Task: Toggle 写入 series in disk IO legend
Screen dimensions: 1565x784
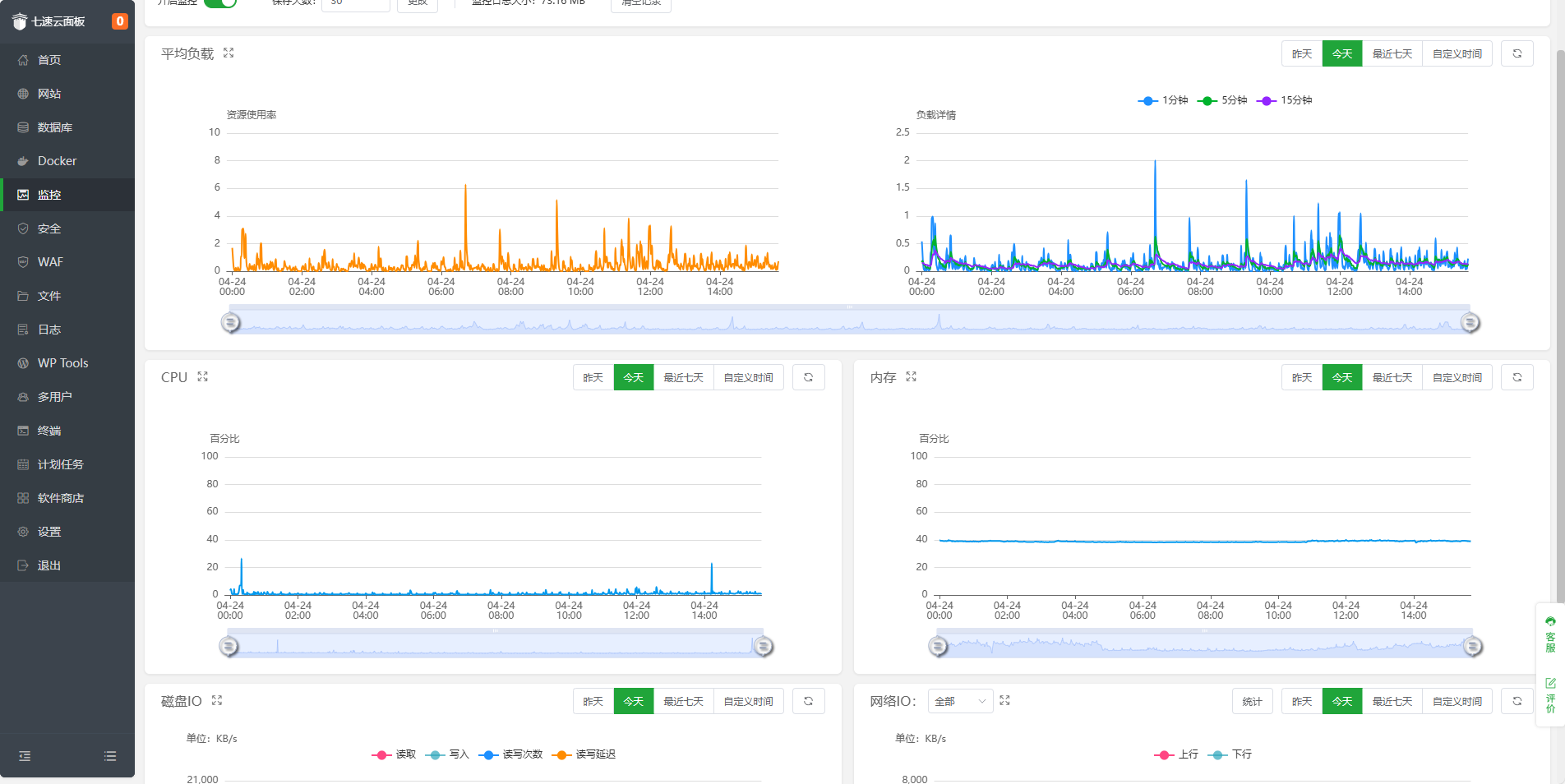Action: (x=447, y=754)
